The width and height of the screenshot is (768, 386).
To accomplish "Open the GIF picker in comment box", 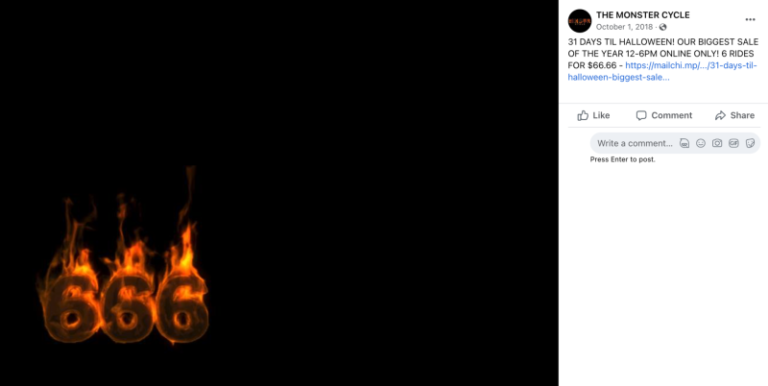I will (x=733, y=143).
